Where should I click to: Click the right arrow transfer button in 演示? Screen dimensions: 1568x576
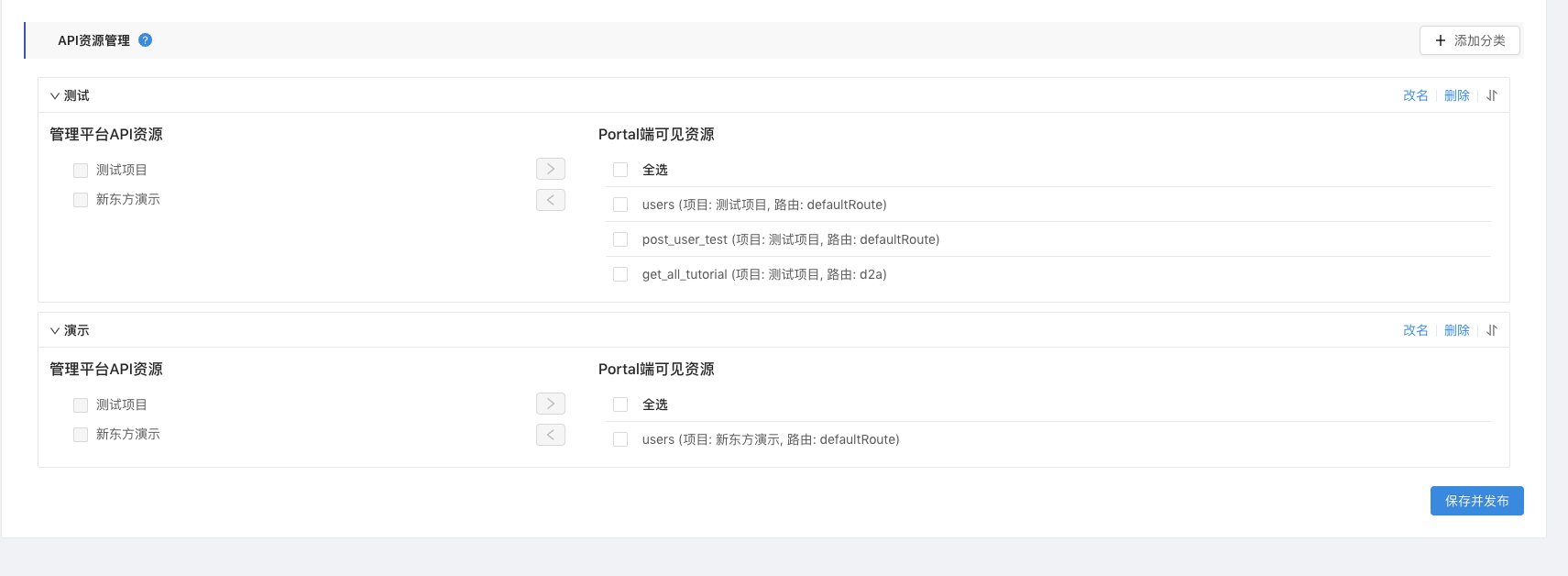pyautogui.click(x=551, y=404)
